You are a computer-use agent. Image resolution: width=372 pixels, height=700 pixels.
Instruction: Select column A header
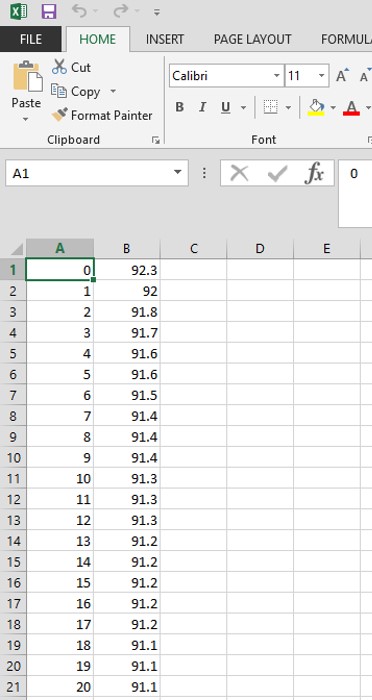[x=60, y=249]
